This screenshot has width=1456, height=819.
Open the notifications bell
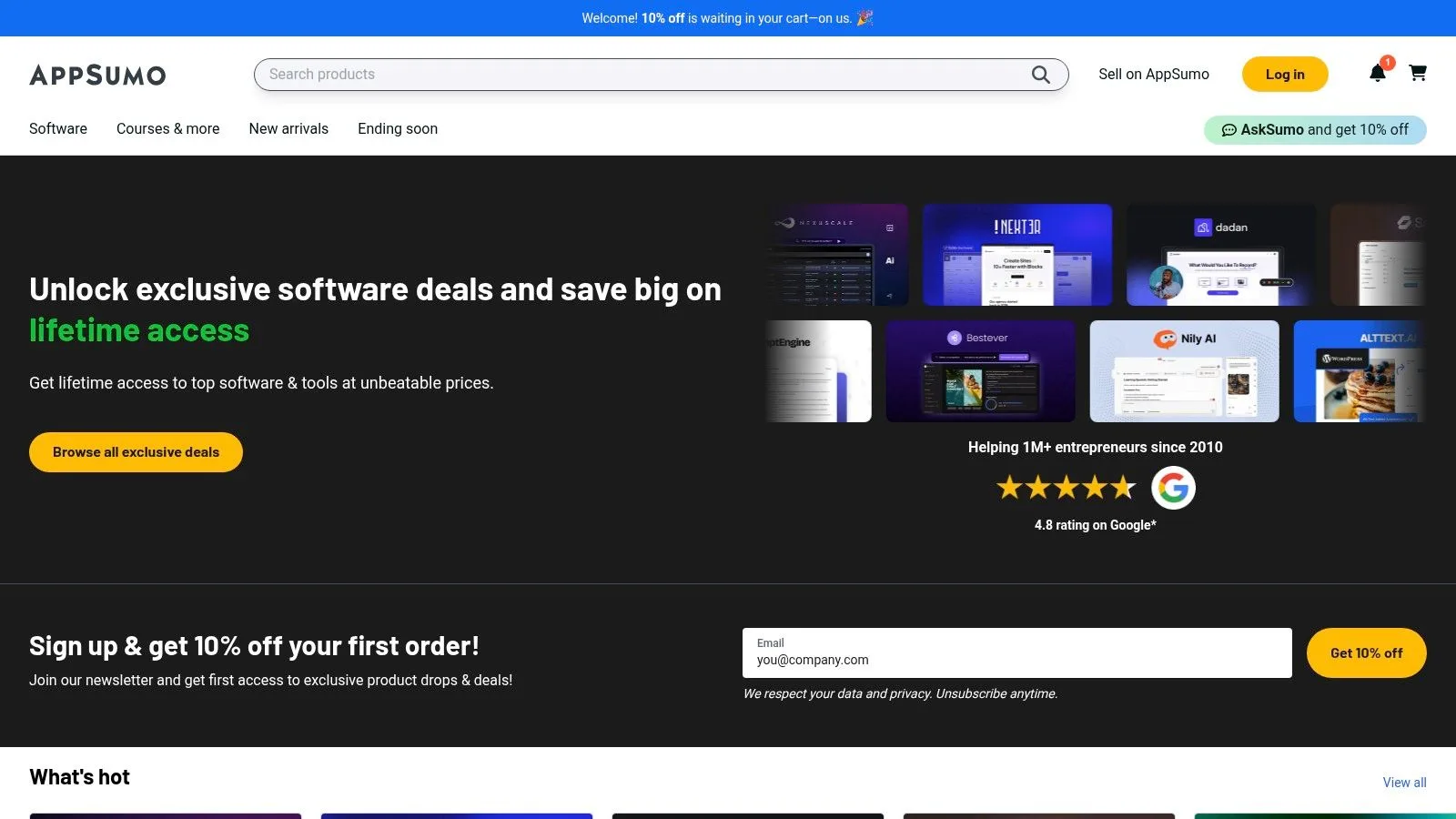(x=1378, y=74)
